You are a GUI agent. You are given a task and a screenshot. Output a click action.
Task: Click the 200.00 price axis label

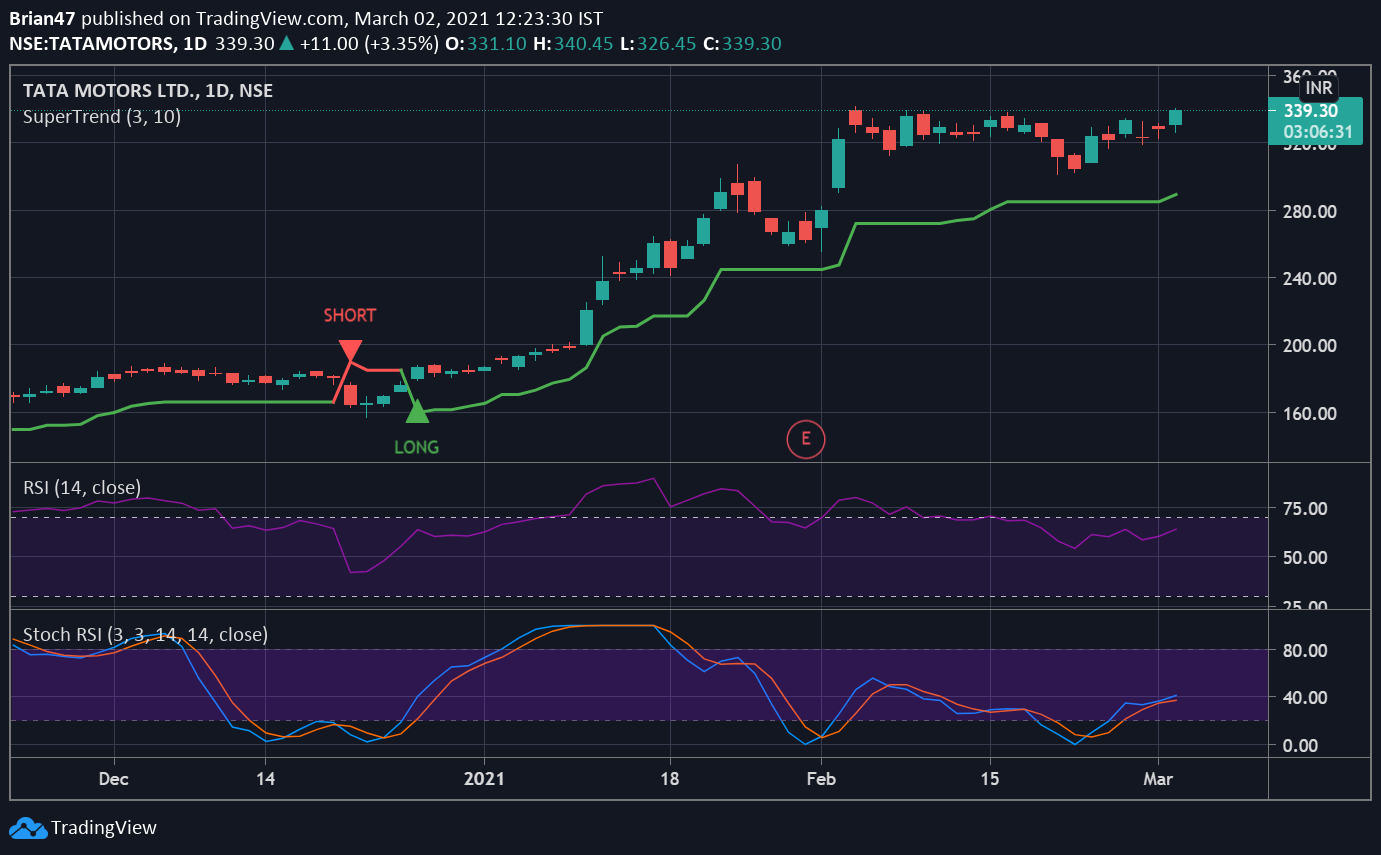[x=1308, y=346]
